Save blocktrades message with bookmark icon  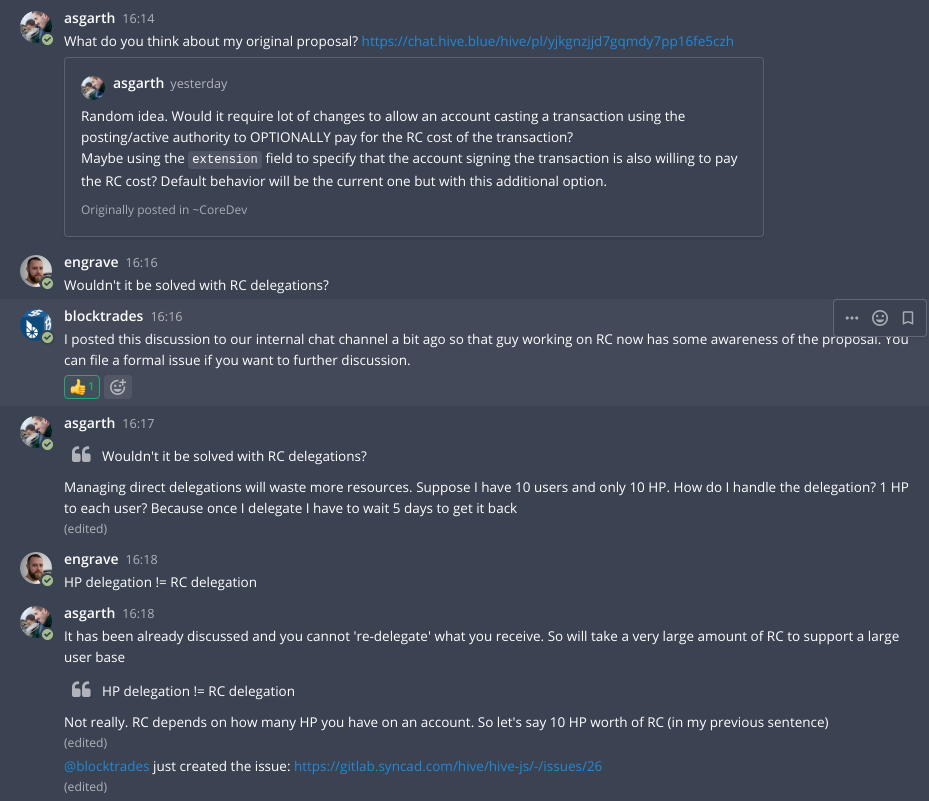point(908,318)
